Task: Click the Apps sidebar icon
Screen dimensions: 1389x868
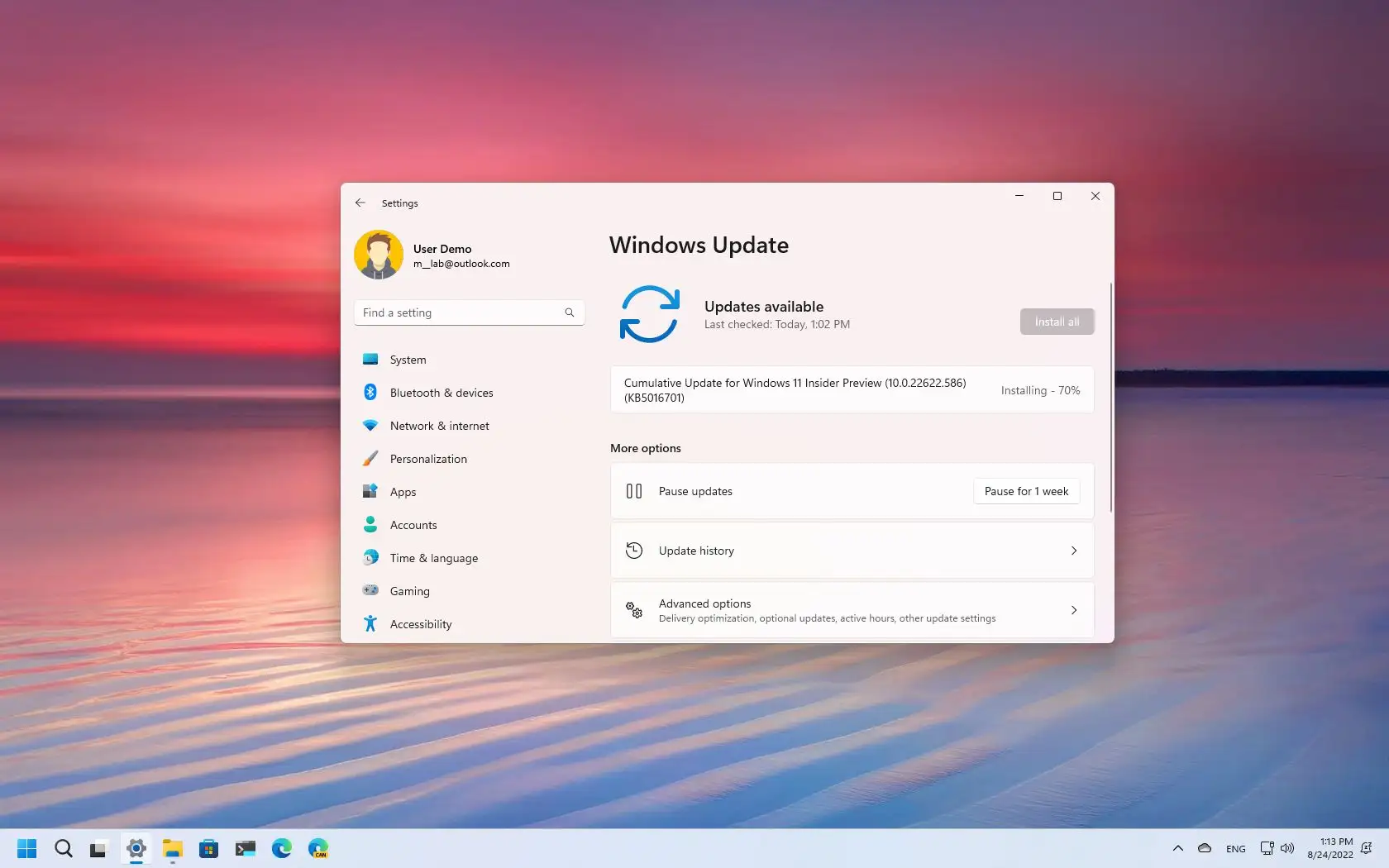Action: [370, 491]
